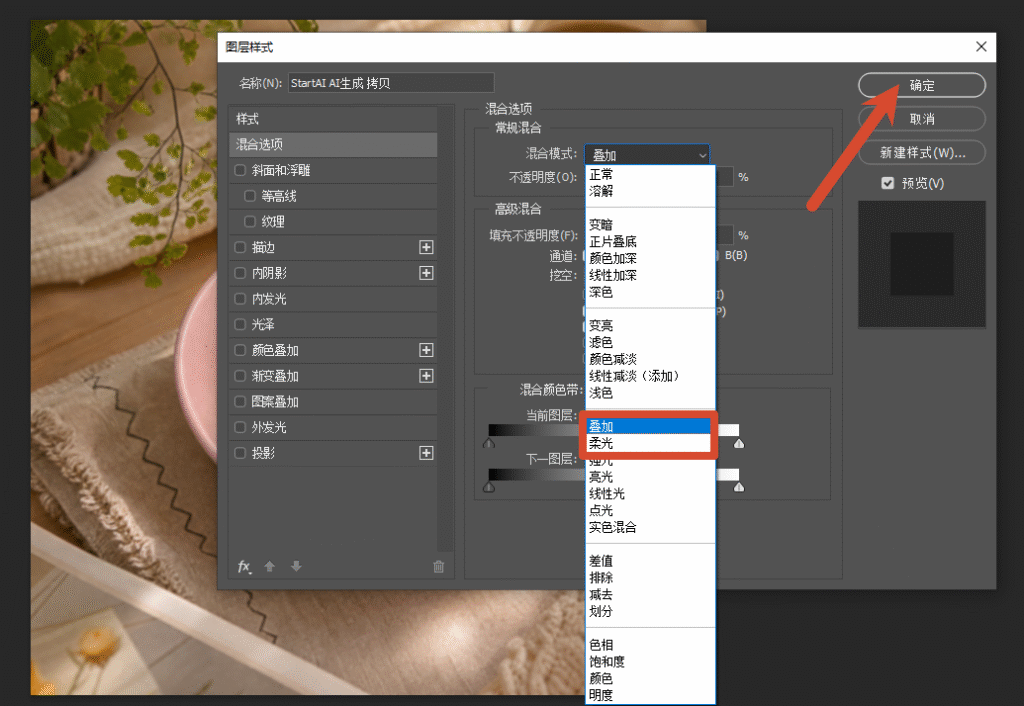The width and height of the screenshot is (1024, 706).
Task: Click the move effect down arrow icon
Action: point(296,566)
